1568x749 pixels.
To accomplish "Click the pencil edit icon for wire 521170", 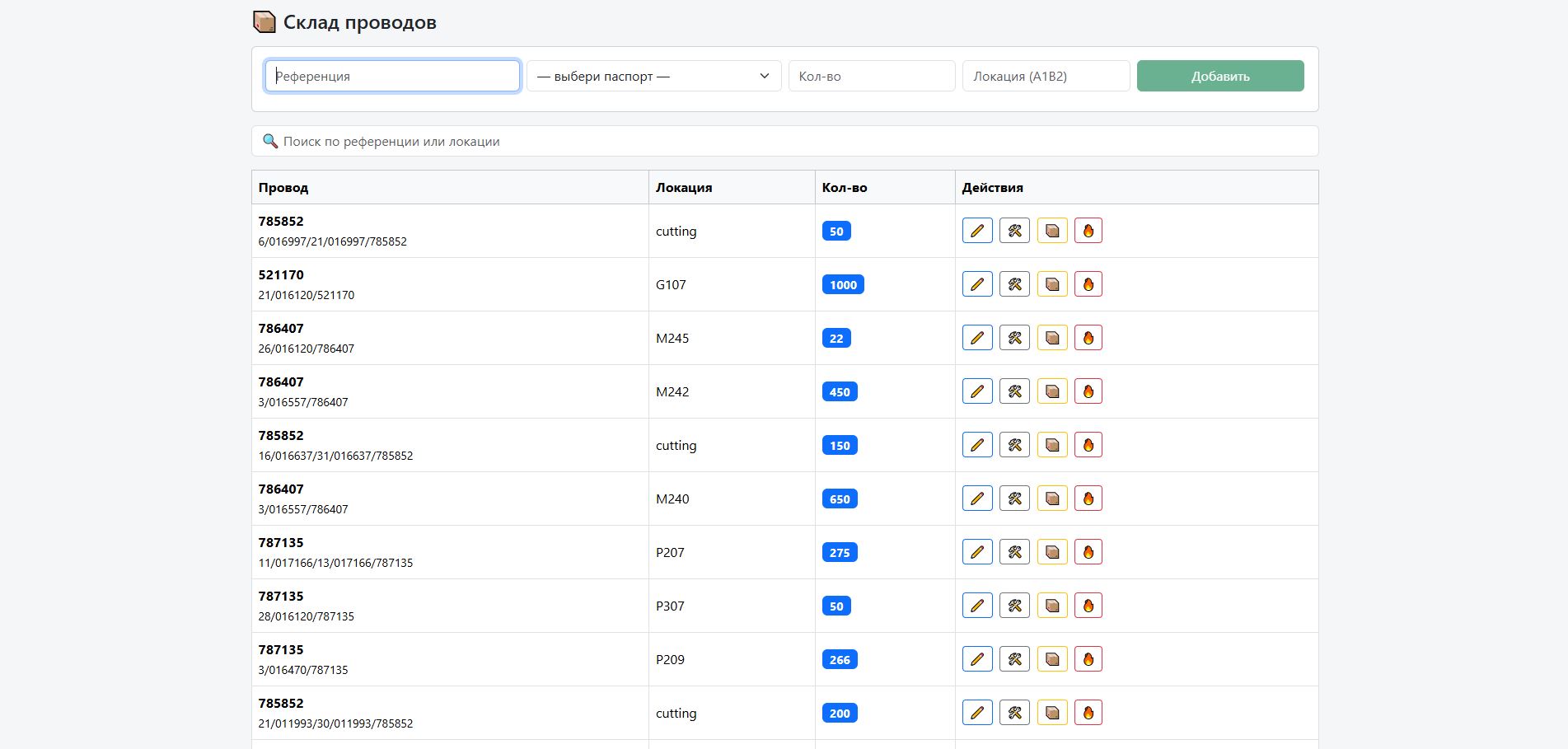I will [x=977, y=284].
